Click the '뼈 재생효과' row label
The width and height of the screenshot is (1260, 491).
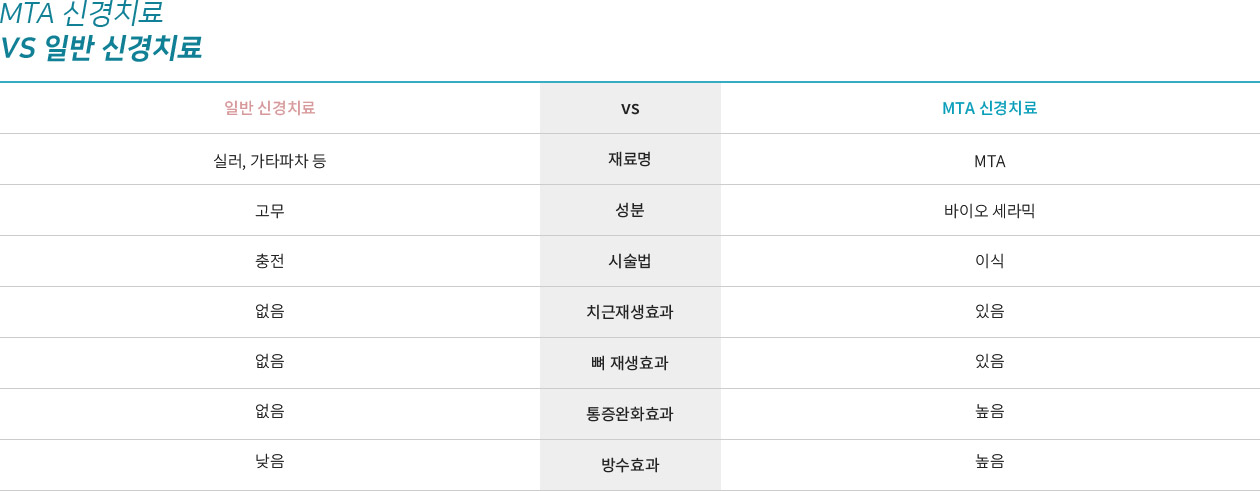630,363
